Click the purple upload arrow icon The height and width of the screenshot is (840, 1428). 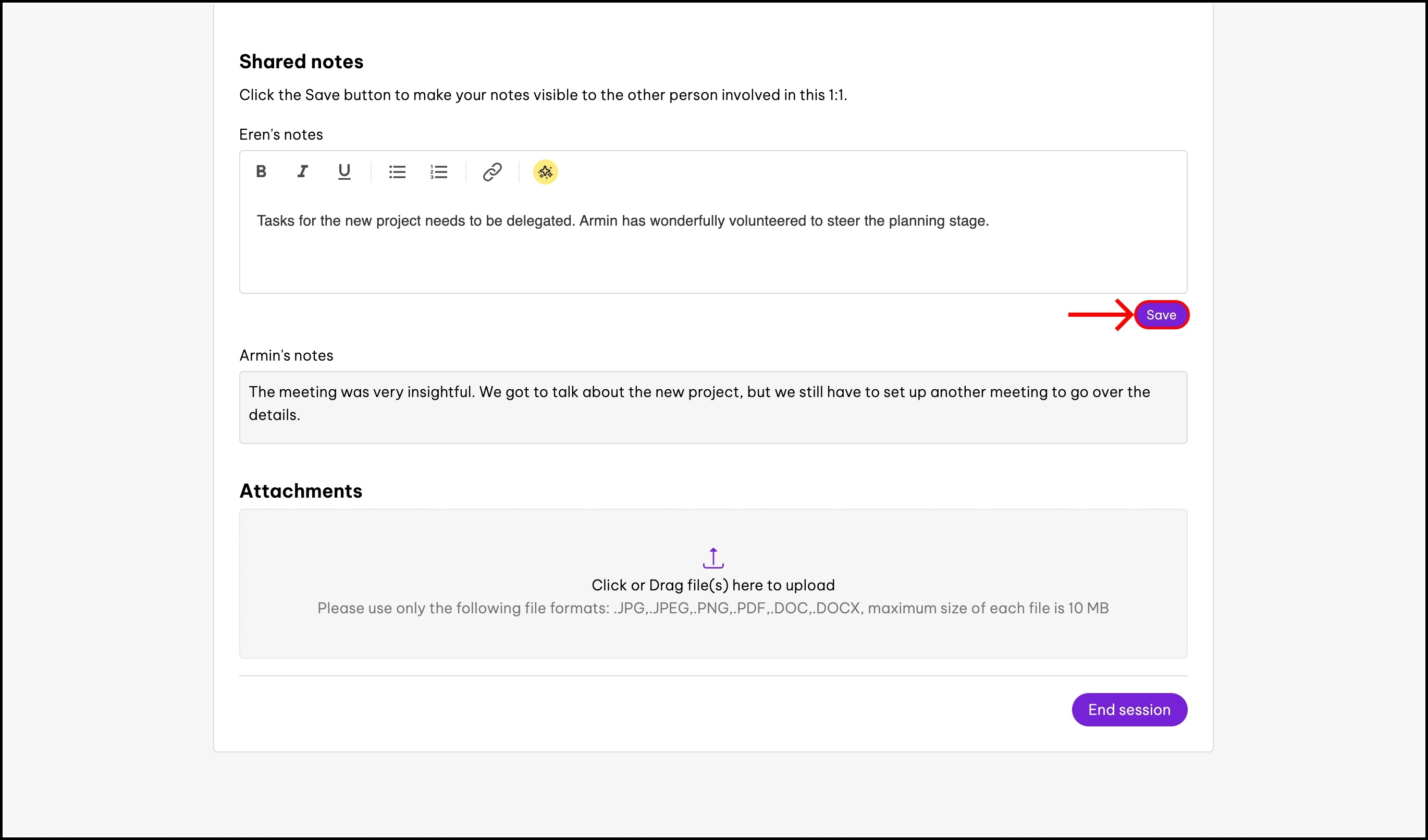click(x=713, y=558)
